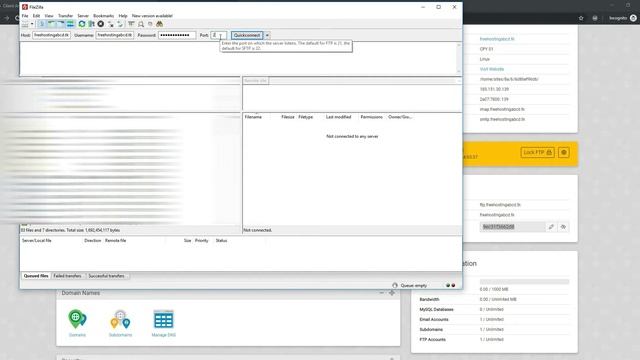The image size is (640, 360).
Task: Toggle directory comparison magnifier icon
Action: tap(141, 24)
